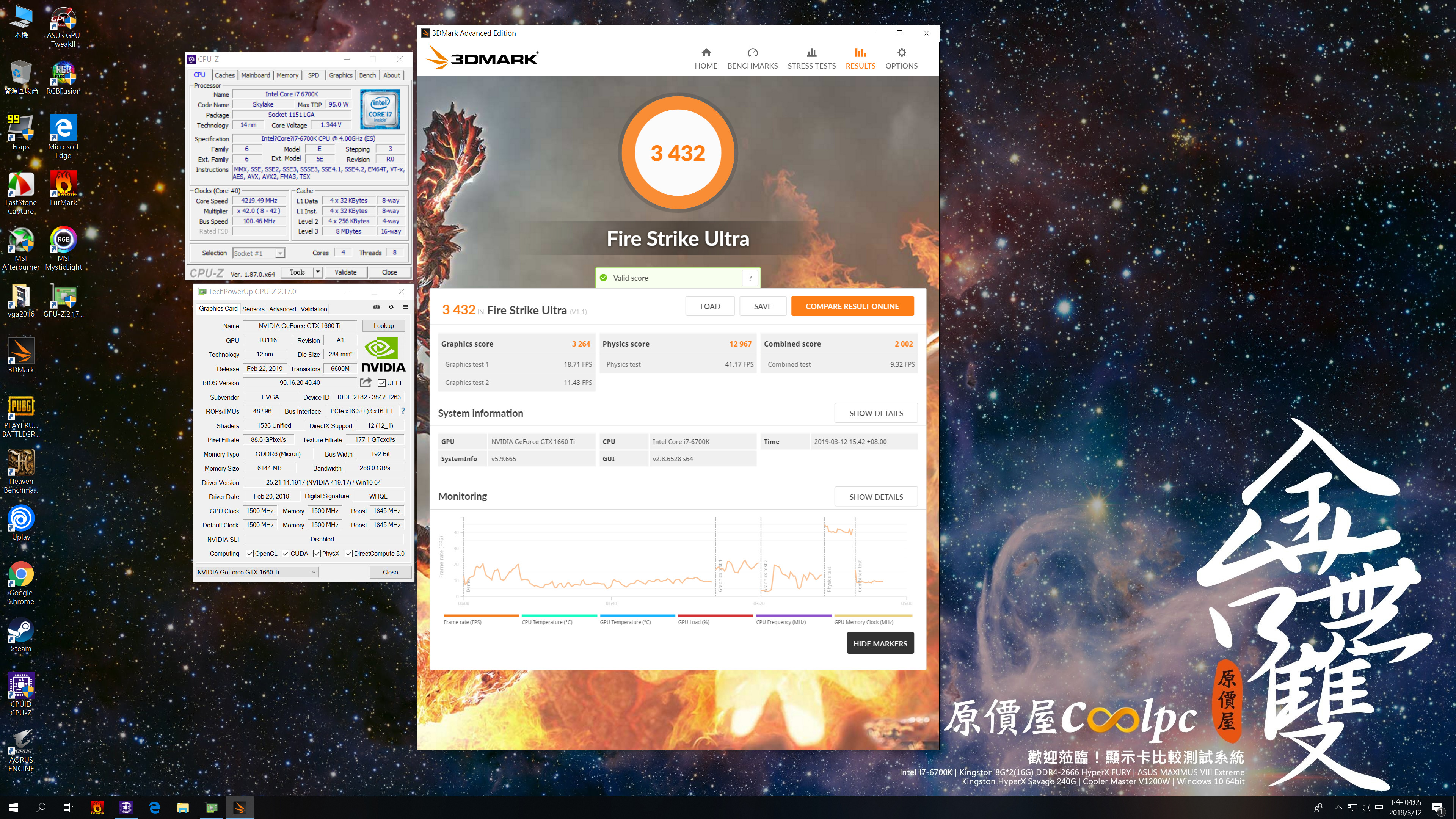
Task: Open the Tools dropdown arrow in CPU-Z
Action: [x=318, y=272]
